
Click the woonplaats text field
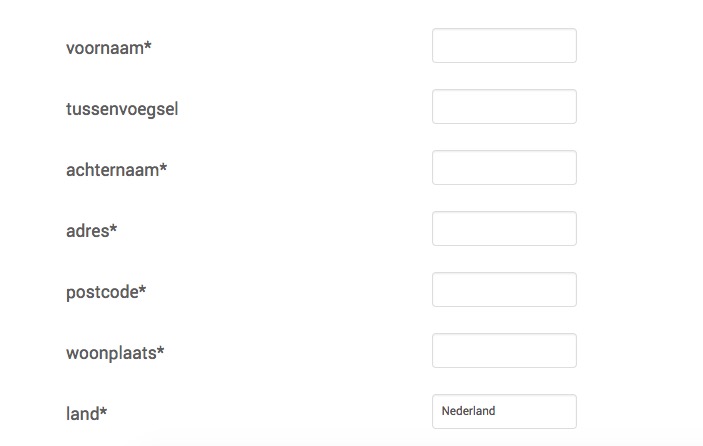coord(504,351)
